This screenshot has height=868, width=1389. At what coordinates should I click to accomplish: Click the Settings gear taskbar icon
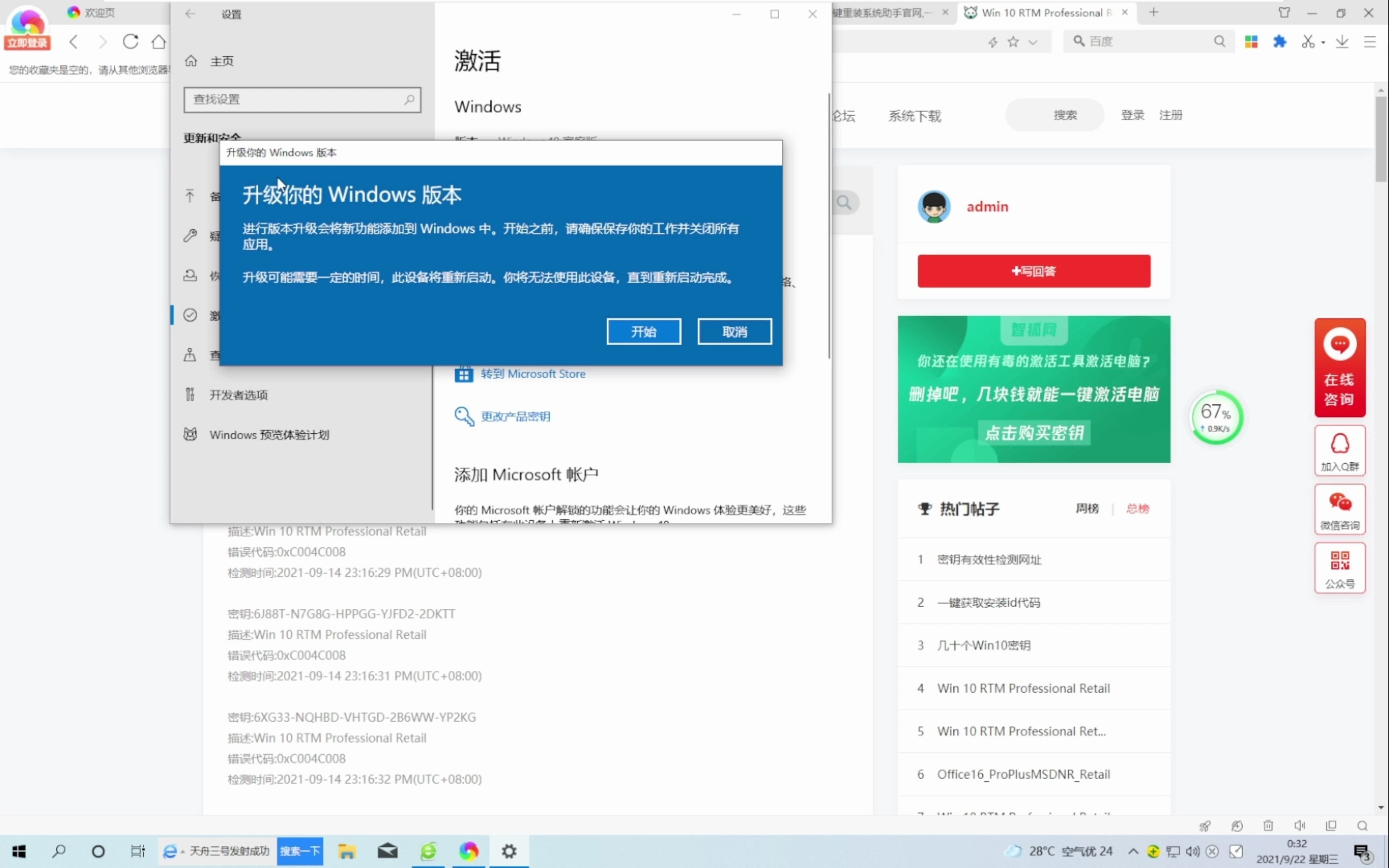coord(509,852)
